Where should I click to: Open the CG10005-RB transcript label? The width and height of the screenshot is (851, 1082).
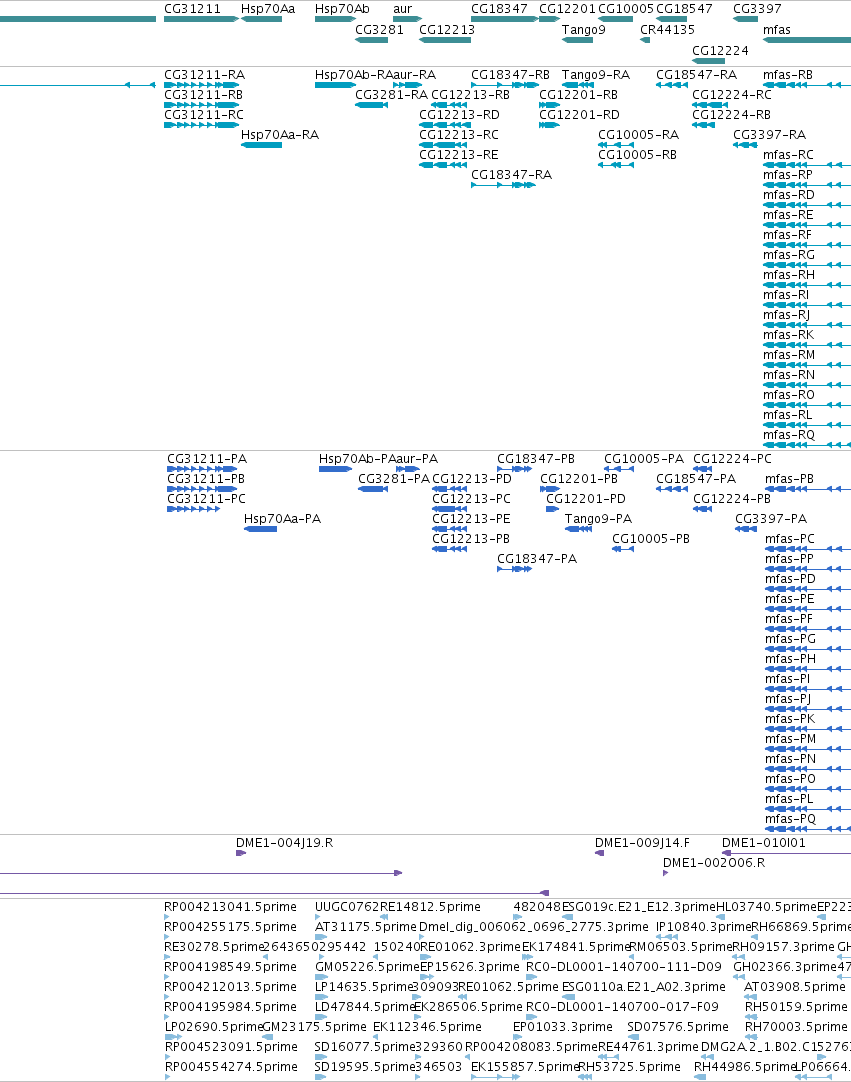pos(638,155)
